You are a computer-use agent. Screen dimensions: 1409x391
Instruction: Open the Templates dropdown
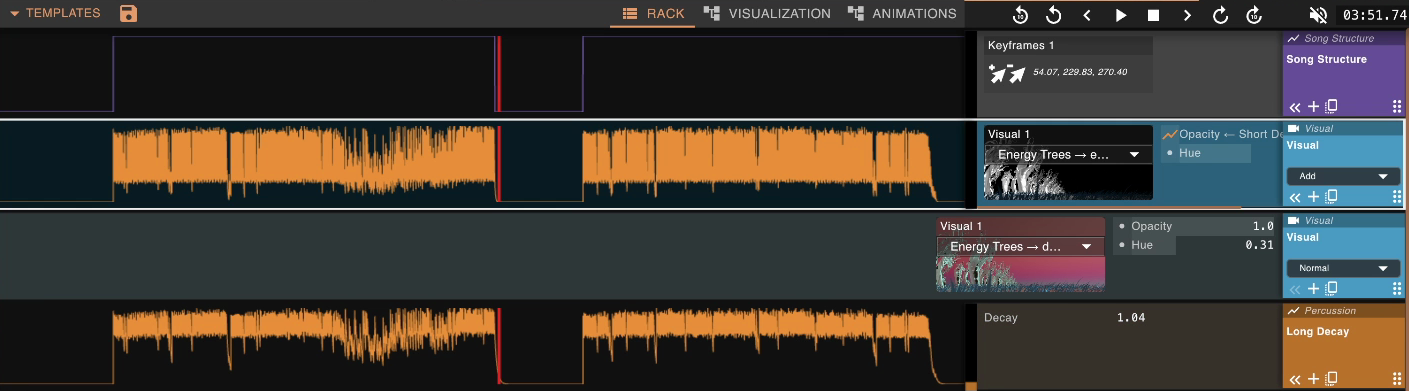coord(55,13)
